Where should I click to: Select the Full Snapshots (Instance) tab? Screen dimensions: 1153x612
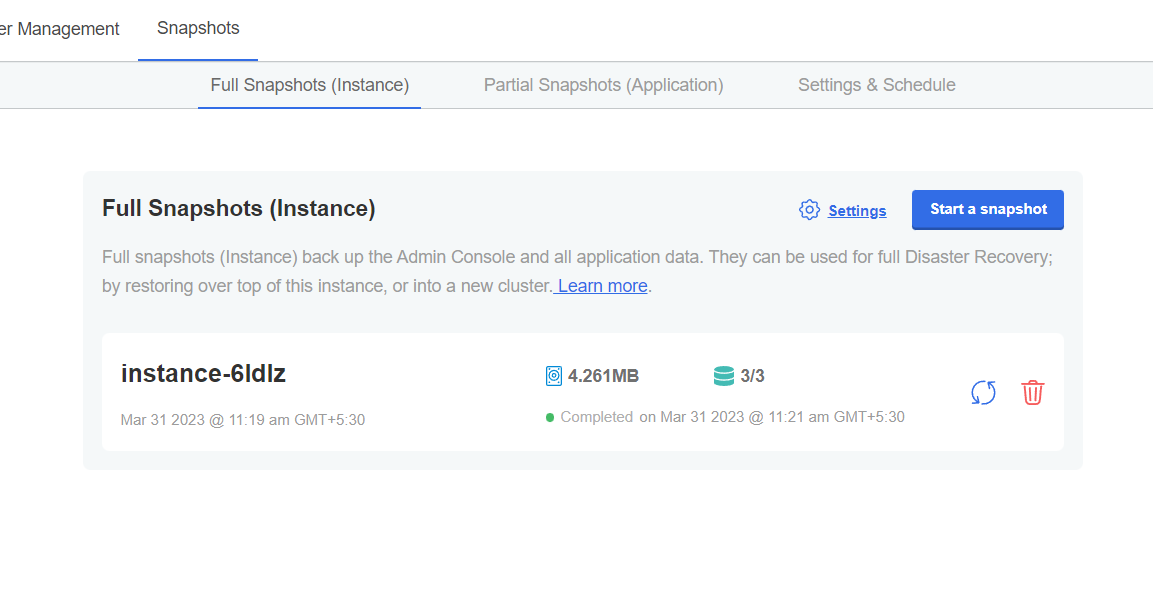point(310,85)
